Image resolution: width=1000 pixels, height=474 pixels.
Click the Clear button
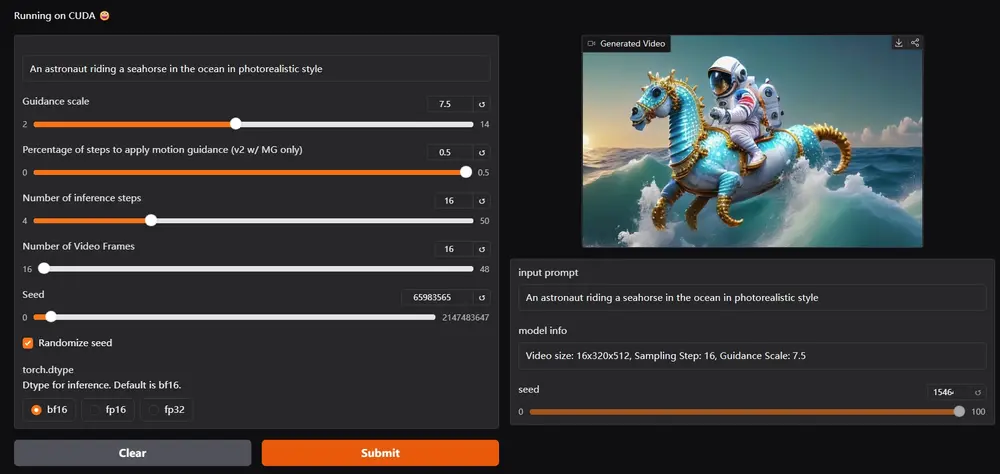click(x=133, y=453)
